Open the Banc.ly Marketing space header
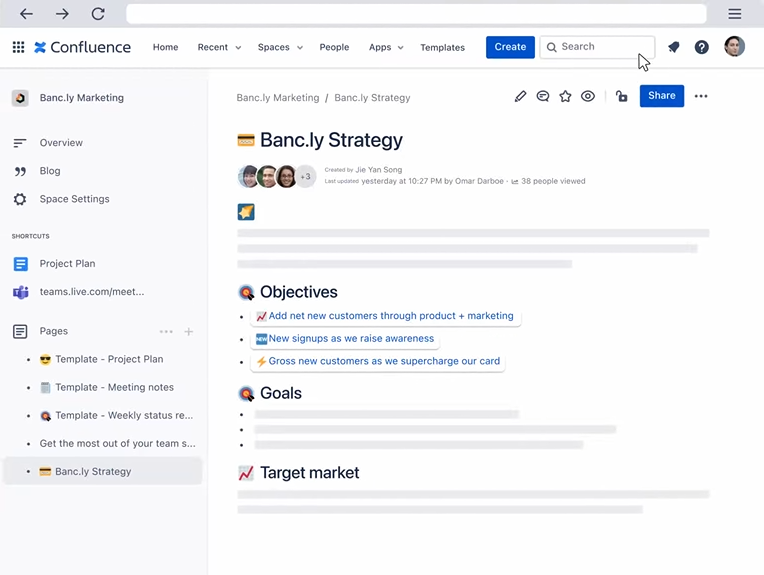The image size is (764, 575). click(x=81, y=97)
